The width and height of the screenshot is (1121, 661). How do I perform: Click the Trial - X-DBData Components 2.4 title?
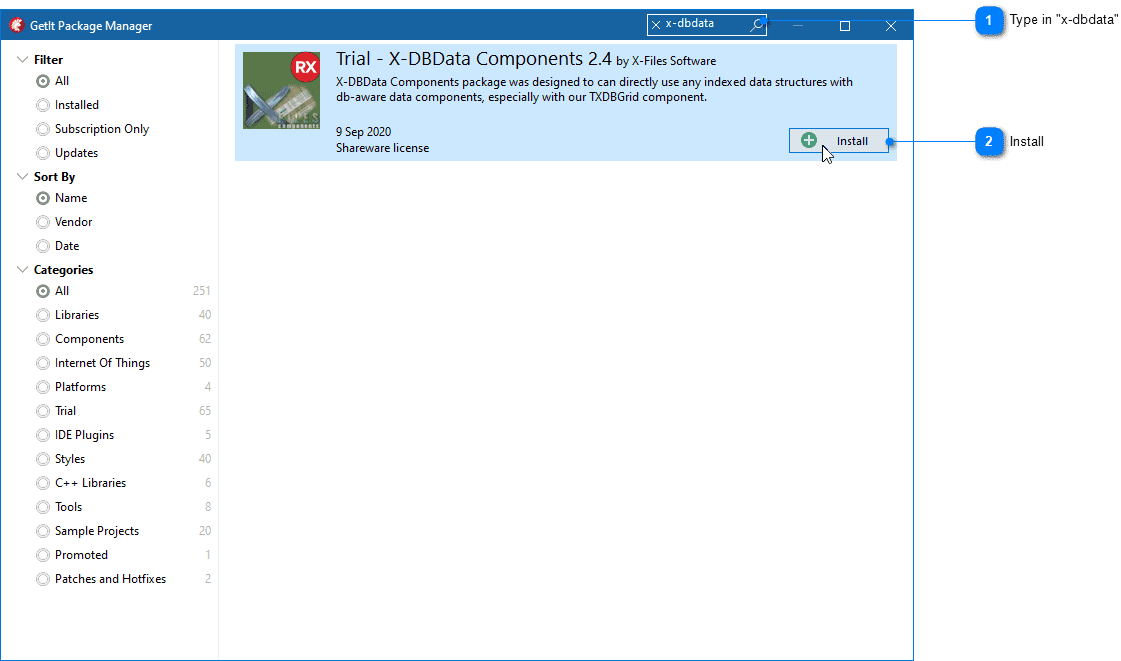[x=473, y=59]
